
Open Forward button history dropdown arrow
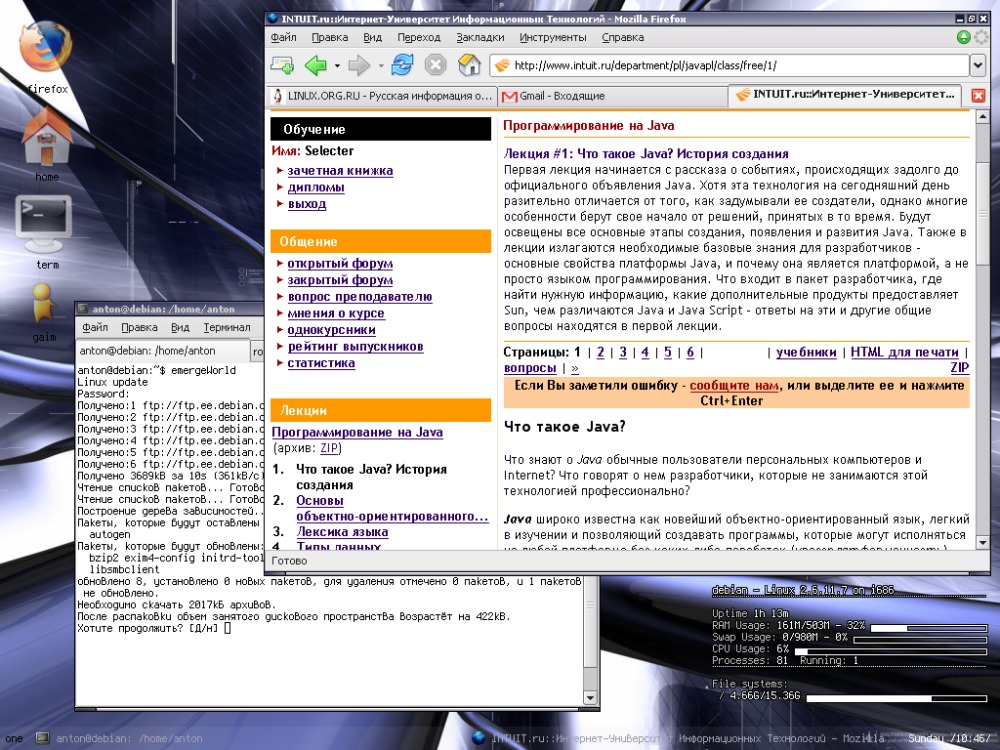(380, 65)
